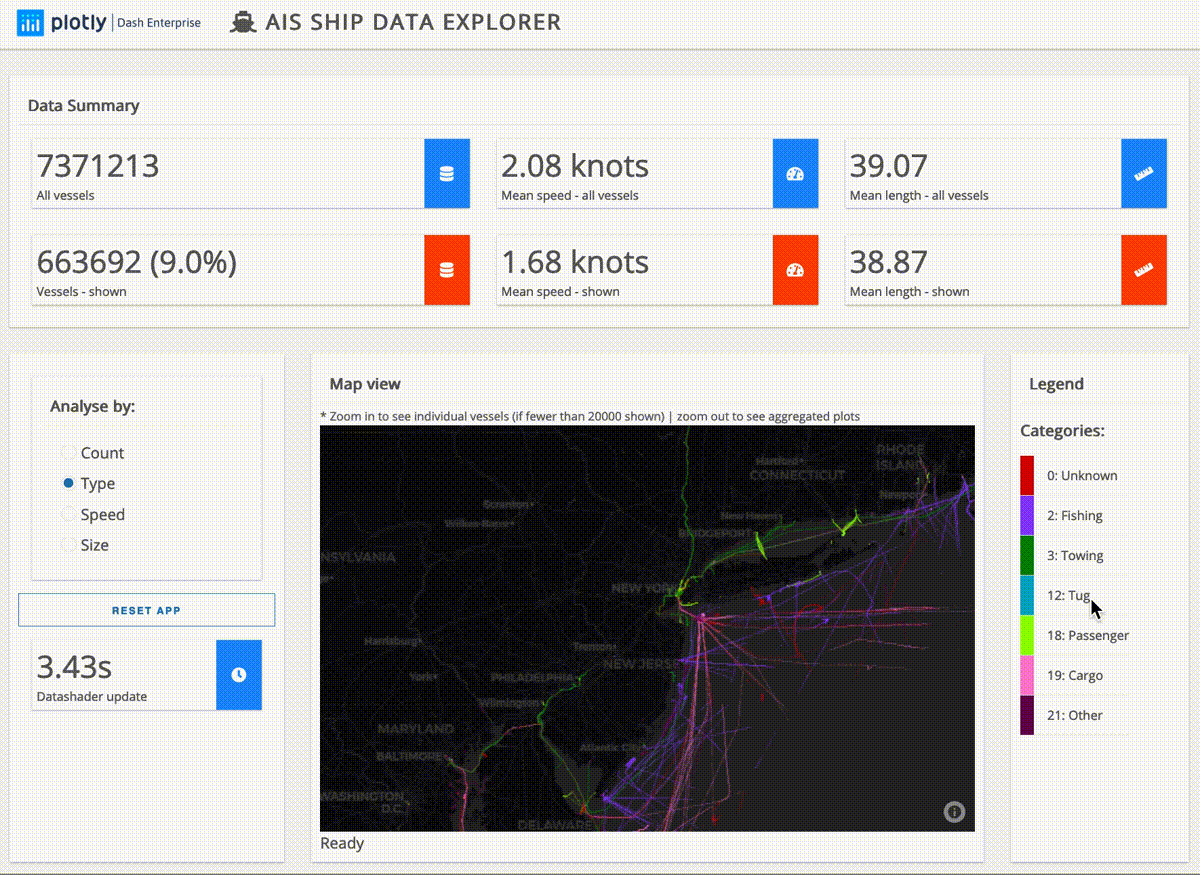Click the ship icon beside the title

point(243,22)
